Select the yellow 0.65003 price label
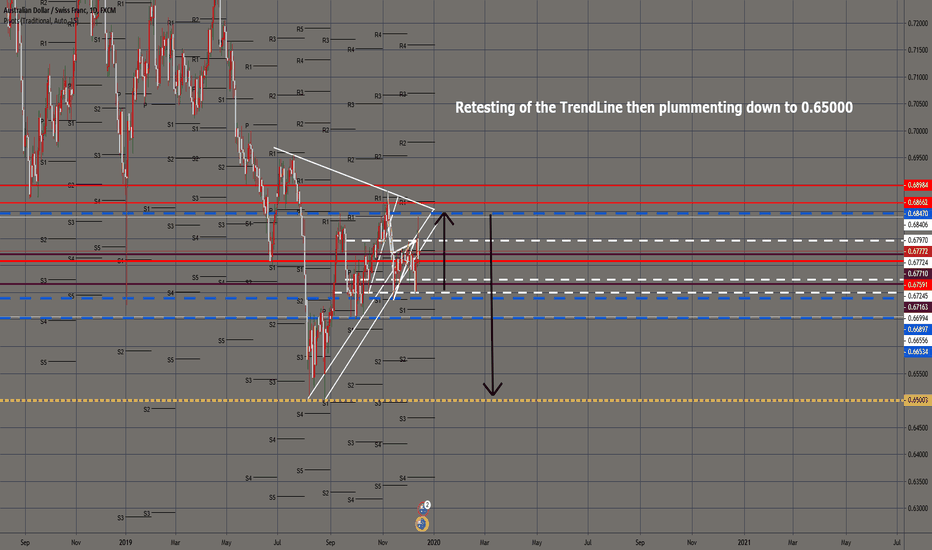The height and width of the screenshot is (550, 932). tap(917, 400)
